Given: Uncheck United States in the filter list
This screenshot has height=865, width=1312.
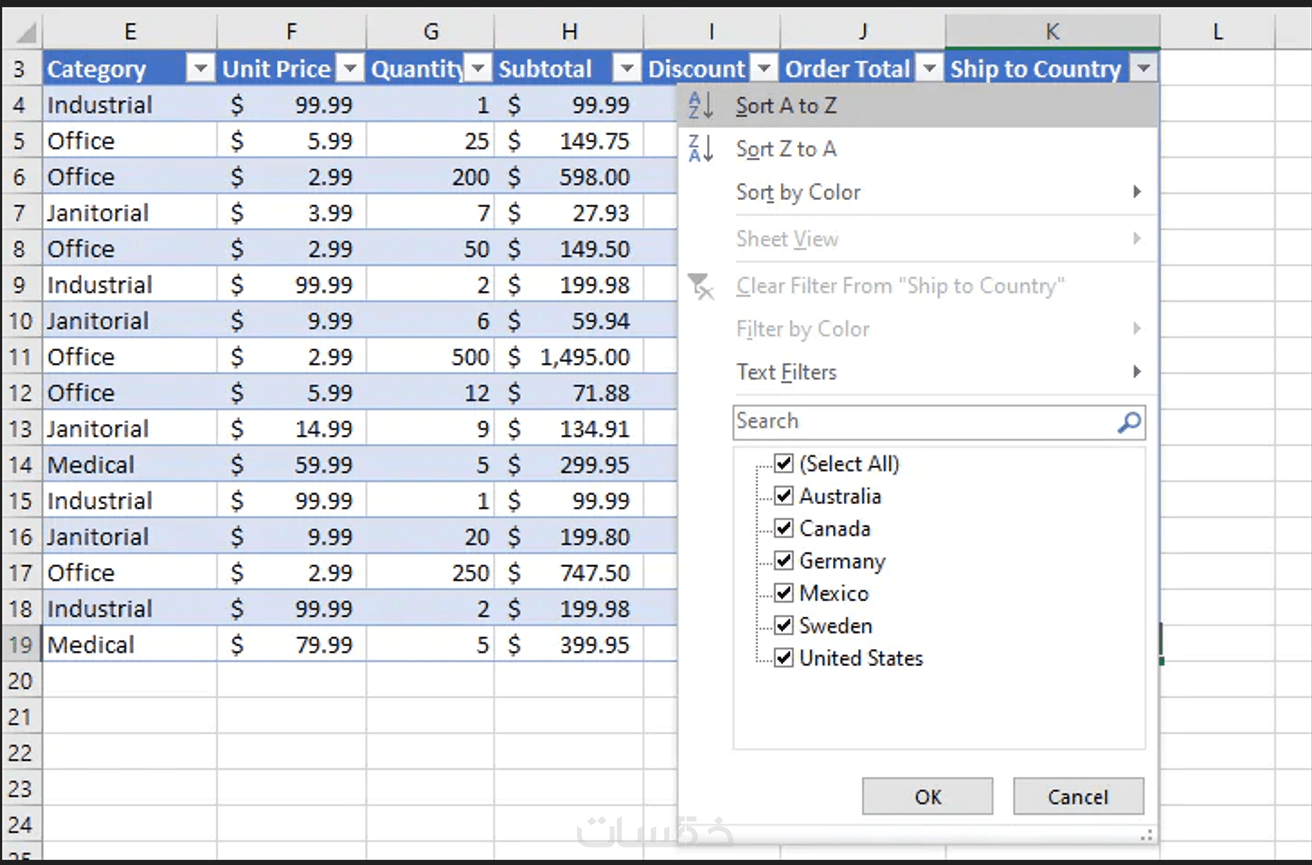Looking at the screenshot, I should (x=784, y=658).
